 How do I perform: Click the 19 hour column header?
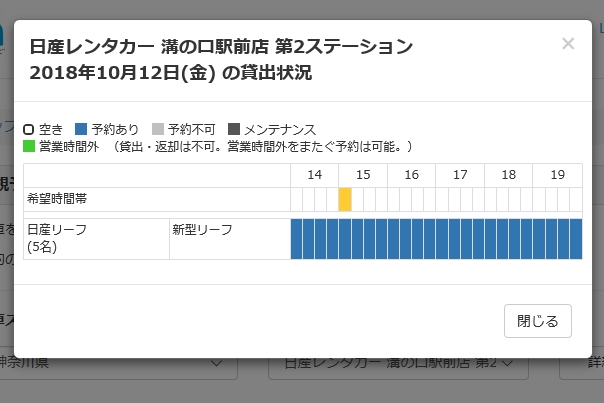(557, 175)
